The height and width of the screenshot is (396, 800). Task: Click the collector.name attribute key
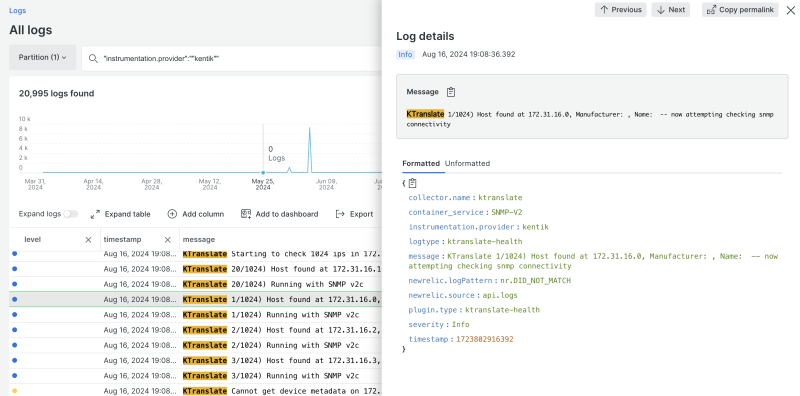point(439,198)
